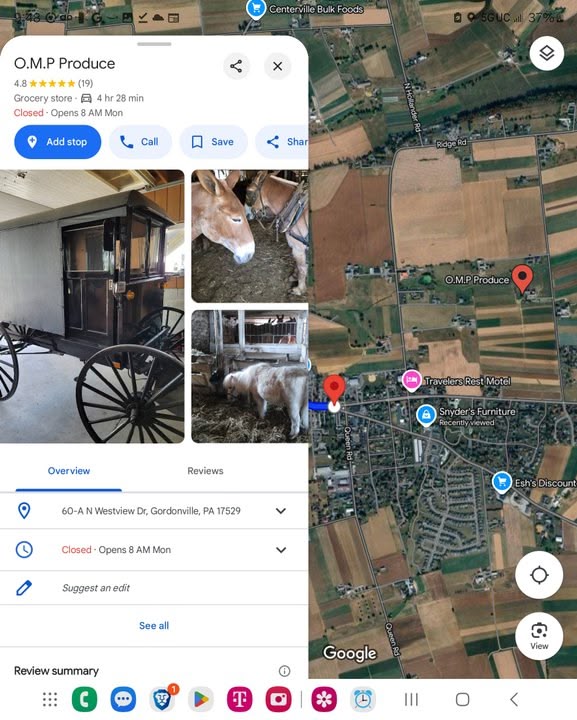The image size is (577, 720).
Task: Close the O.M.P Produce place card
Action: [277, 66]
